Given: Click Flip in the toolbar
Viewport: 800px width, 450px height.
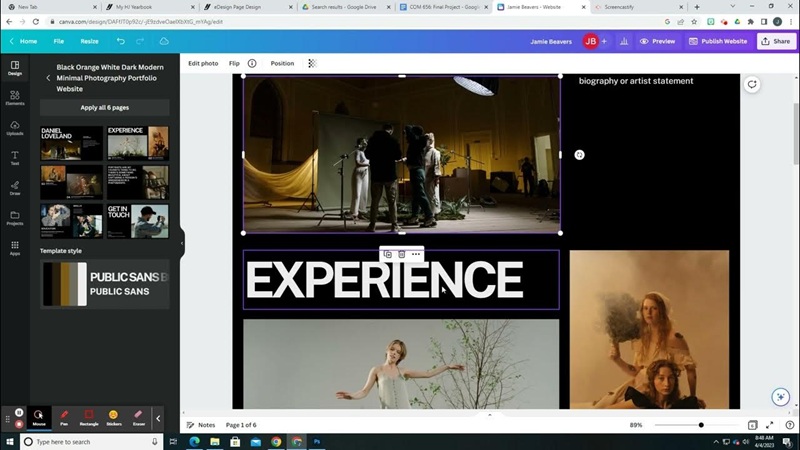Looking at the screenshot, I should 234,63.
